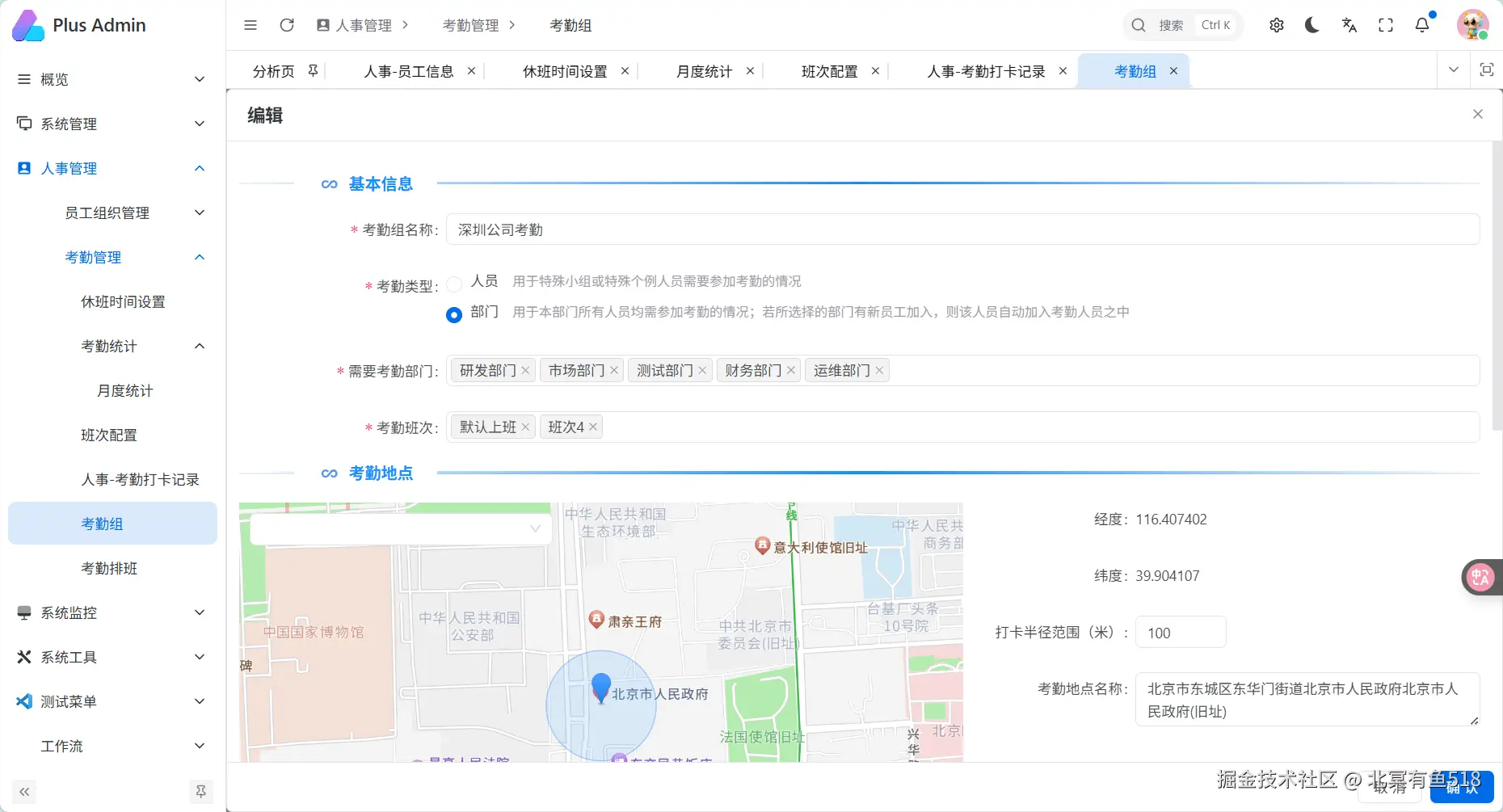This screenshot has height=812, width=1503.
Task: Close the 人事-考勤打卡记录 tab
Action: (x=1063, y=71)
